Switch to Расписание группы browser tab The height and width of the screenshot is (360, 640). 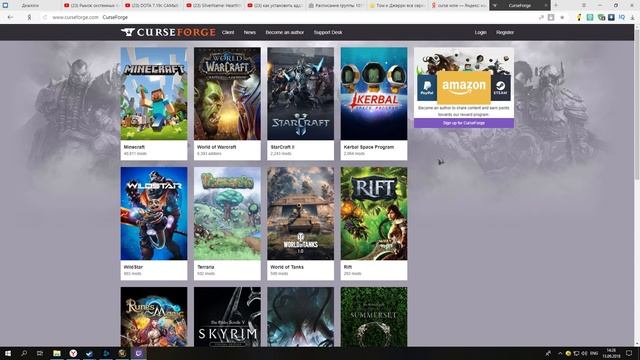click(336, 6)
